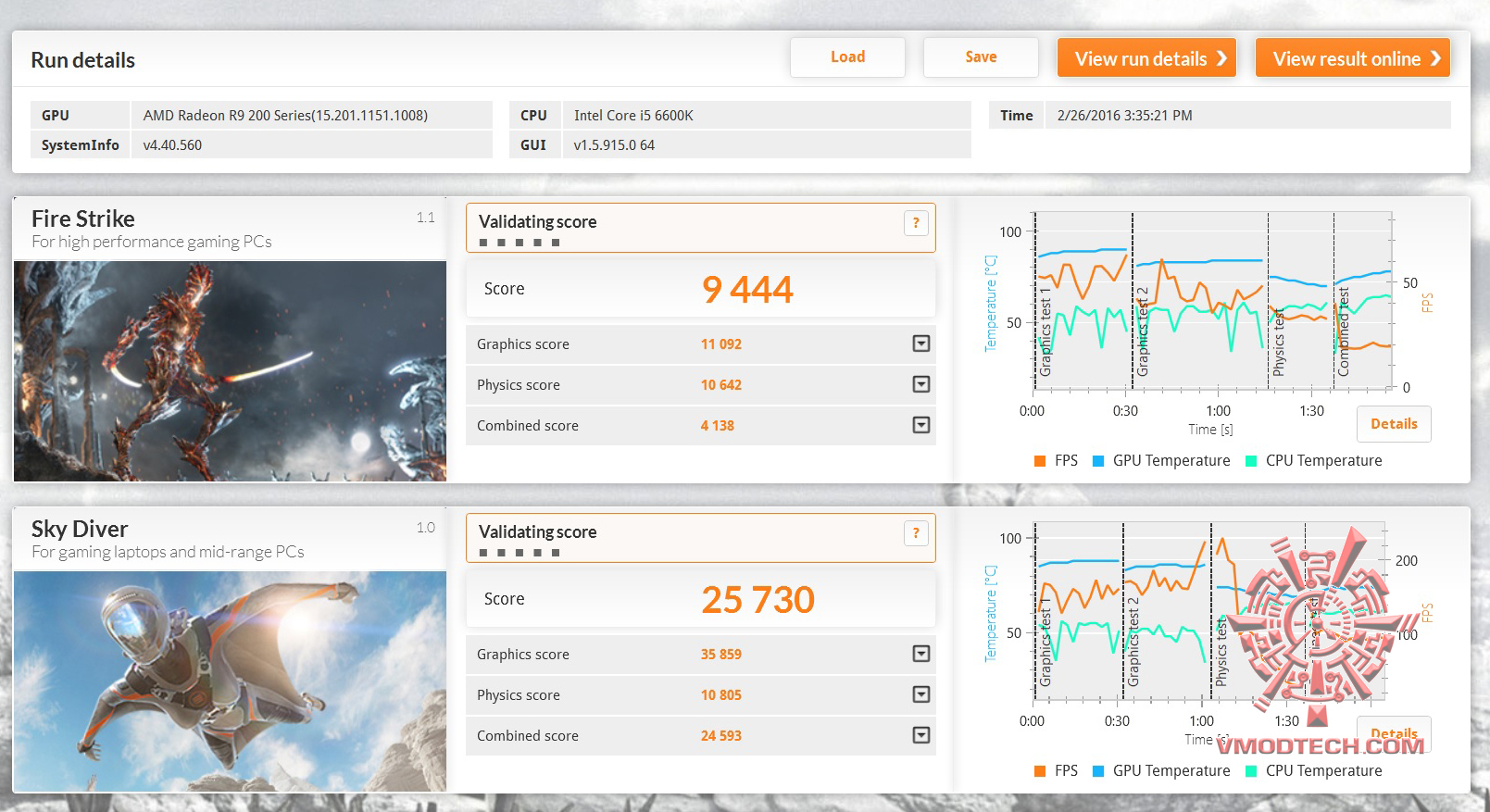Click the Run details heading
This screenshot has width=1490, height=812.
(83, 60)
